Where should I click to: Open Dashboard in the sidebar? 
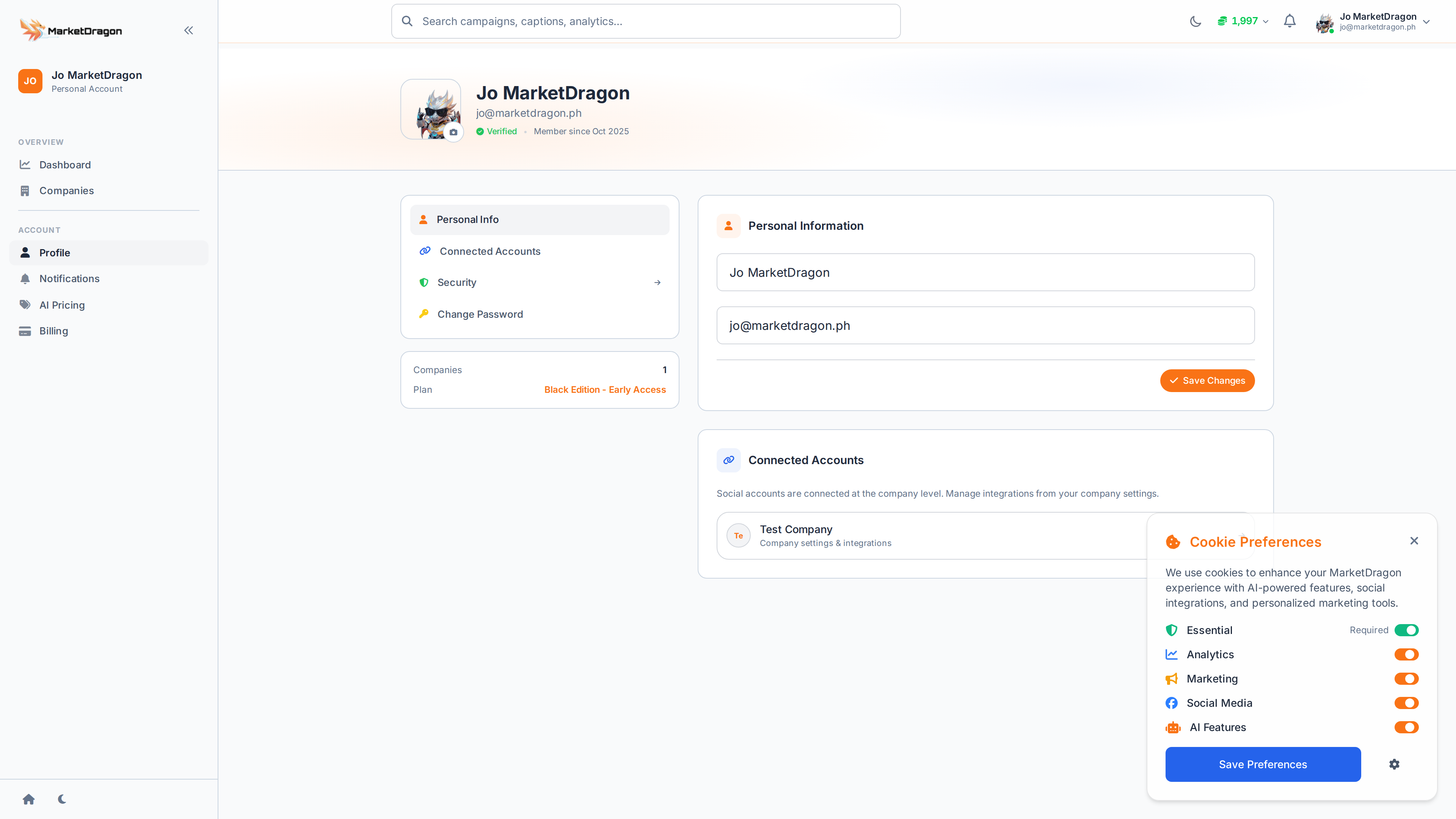(108, 165)
